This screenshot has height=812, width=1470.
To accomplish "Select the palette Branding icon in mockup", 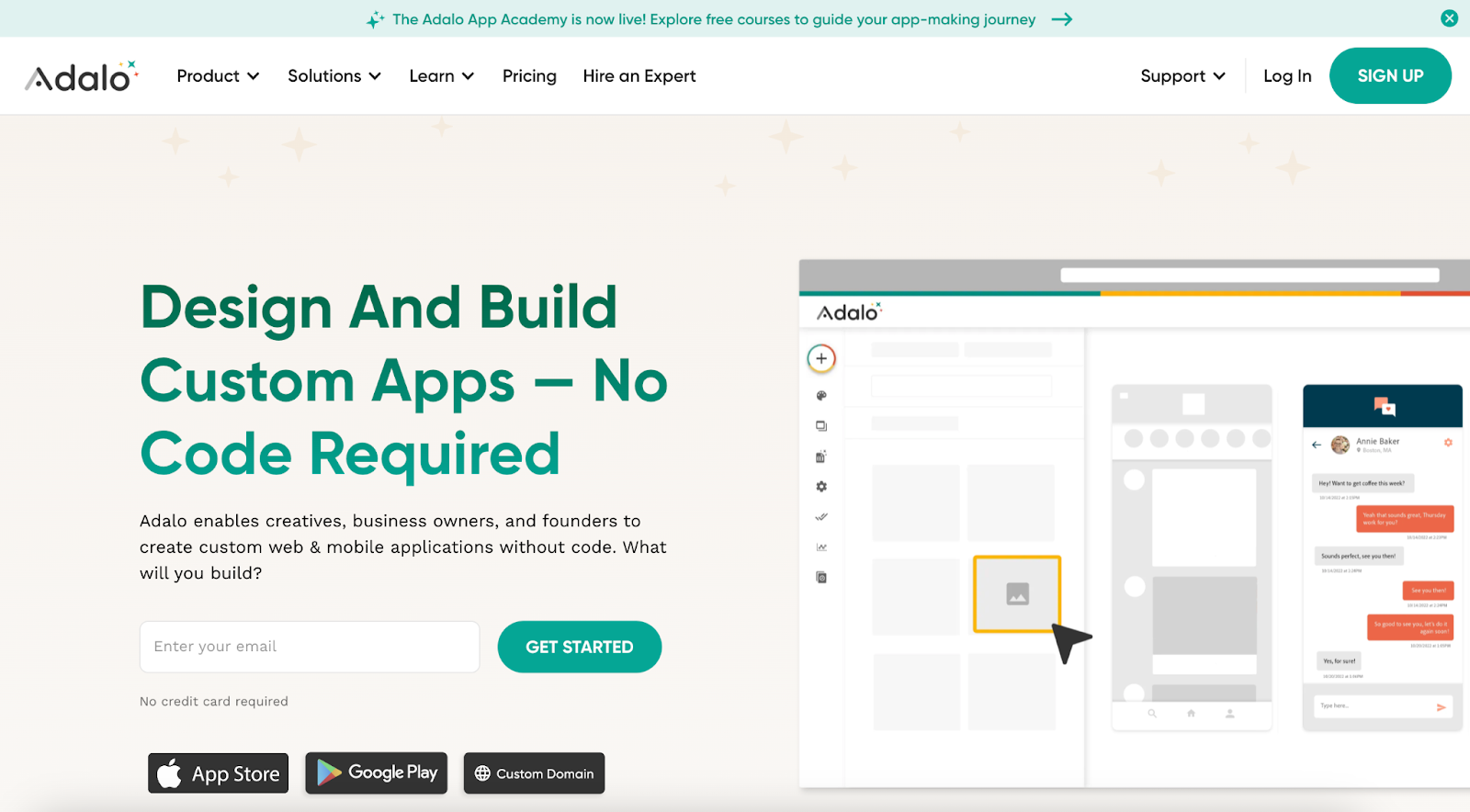I will (821, 396).
